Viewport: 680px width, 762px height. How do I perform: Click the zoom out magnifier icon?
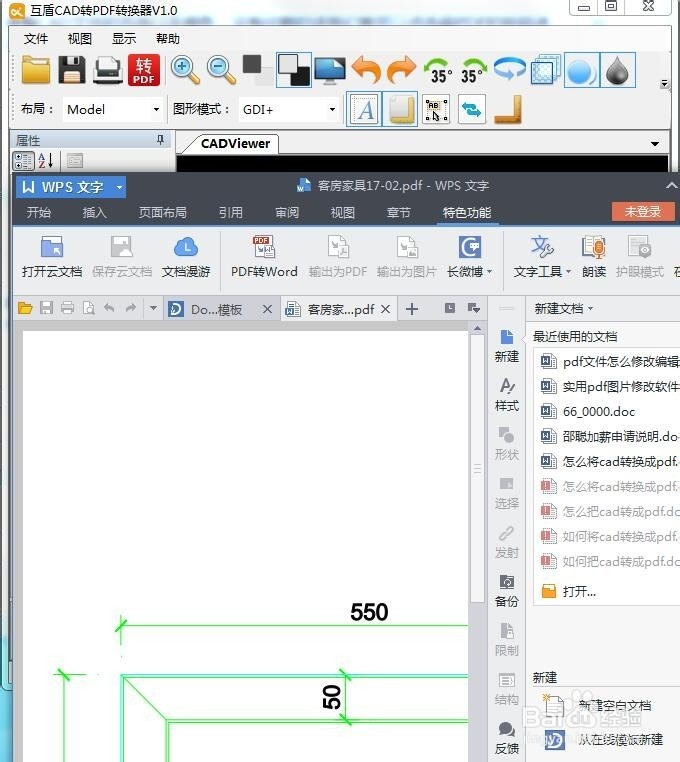pyautogui.click(x=221, y=70)
